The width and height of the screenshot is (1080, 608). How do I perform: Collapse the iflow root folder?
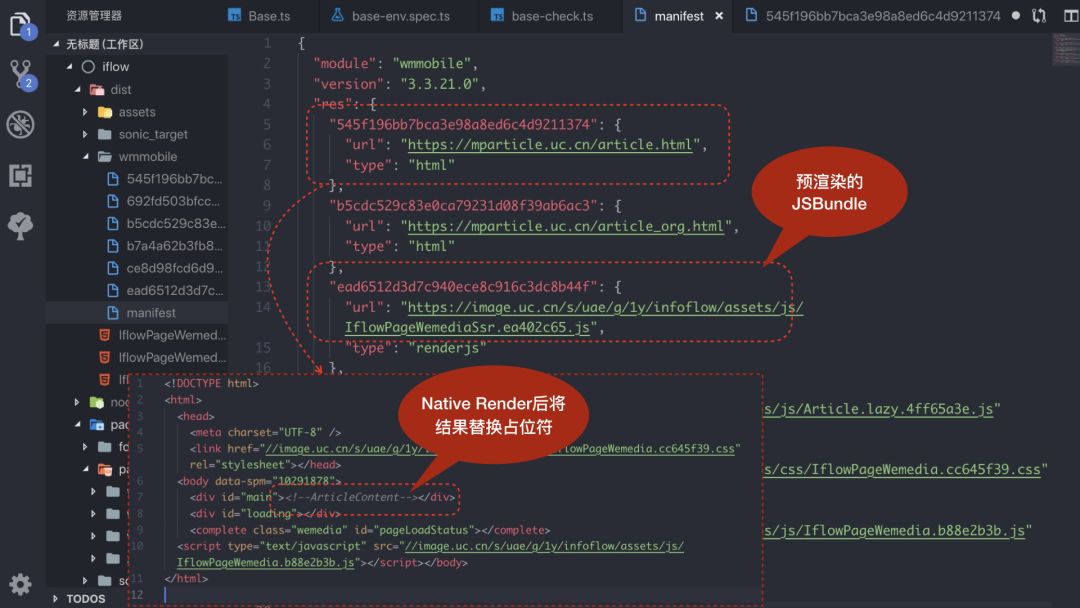tap(70, 67)
